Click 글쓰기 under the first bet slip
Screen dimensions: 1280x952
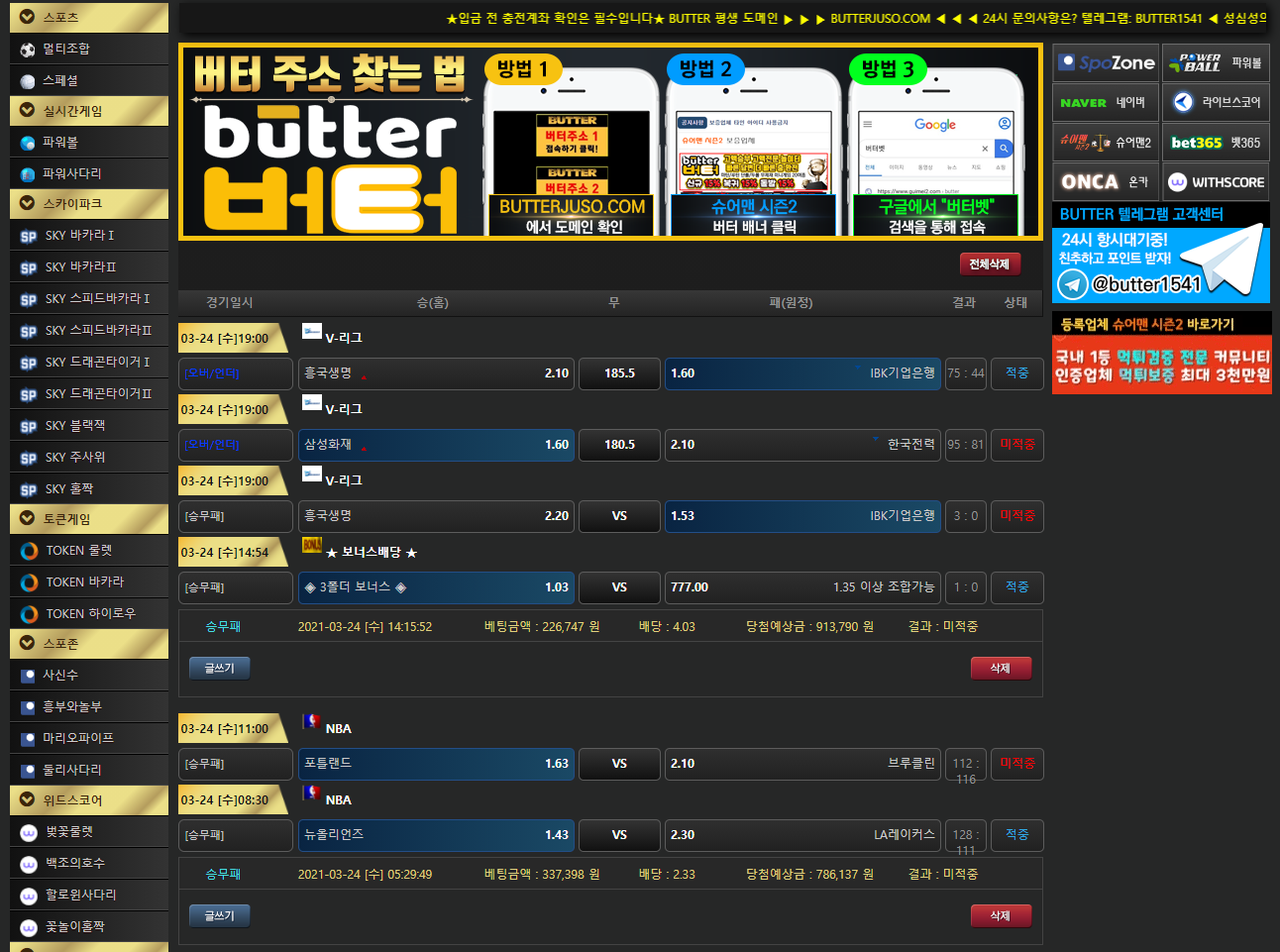click(219, 669)
